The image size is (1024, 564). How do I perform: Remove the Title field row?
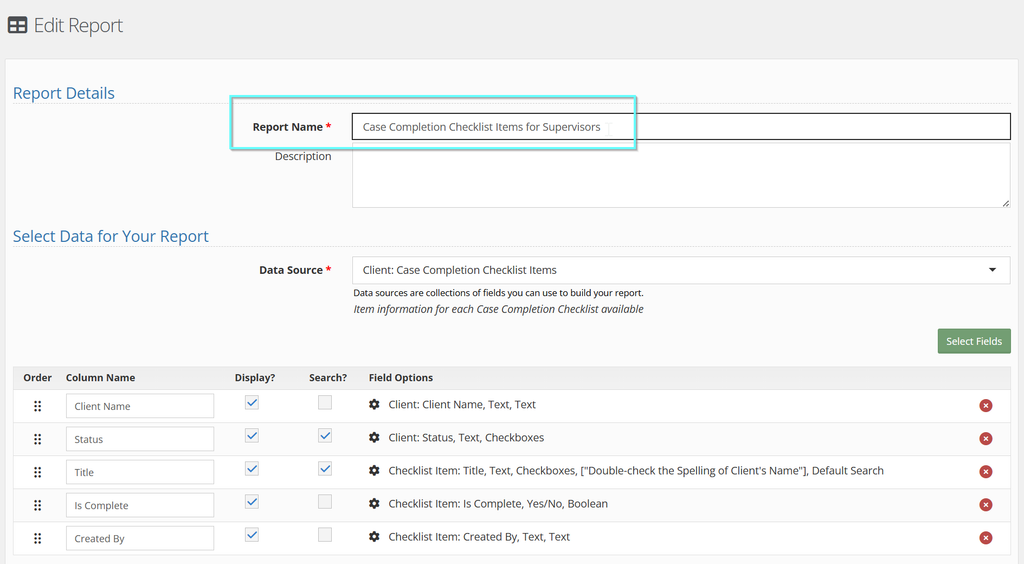tap(985, 472)
